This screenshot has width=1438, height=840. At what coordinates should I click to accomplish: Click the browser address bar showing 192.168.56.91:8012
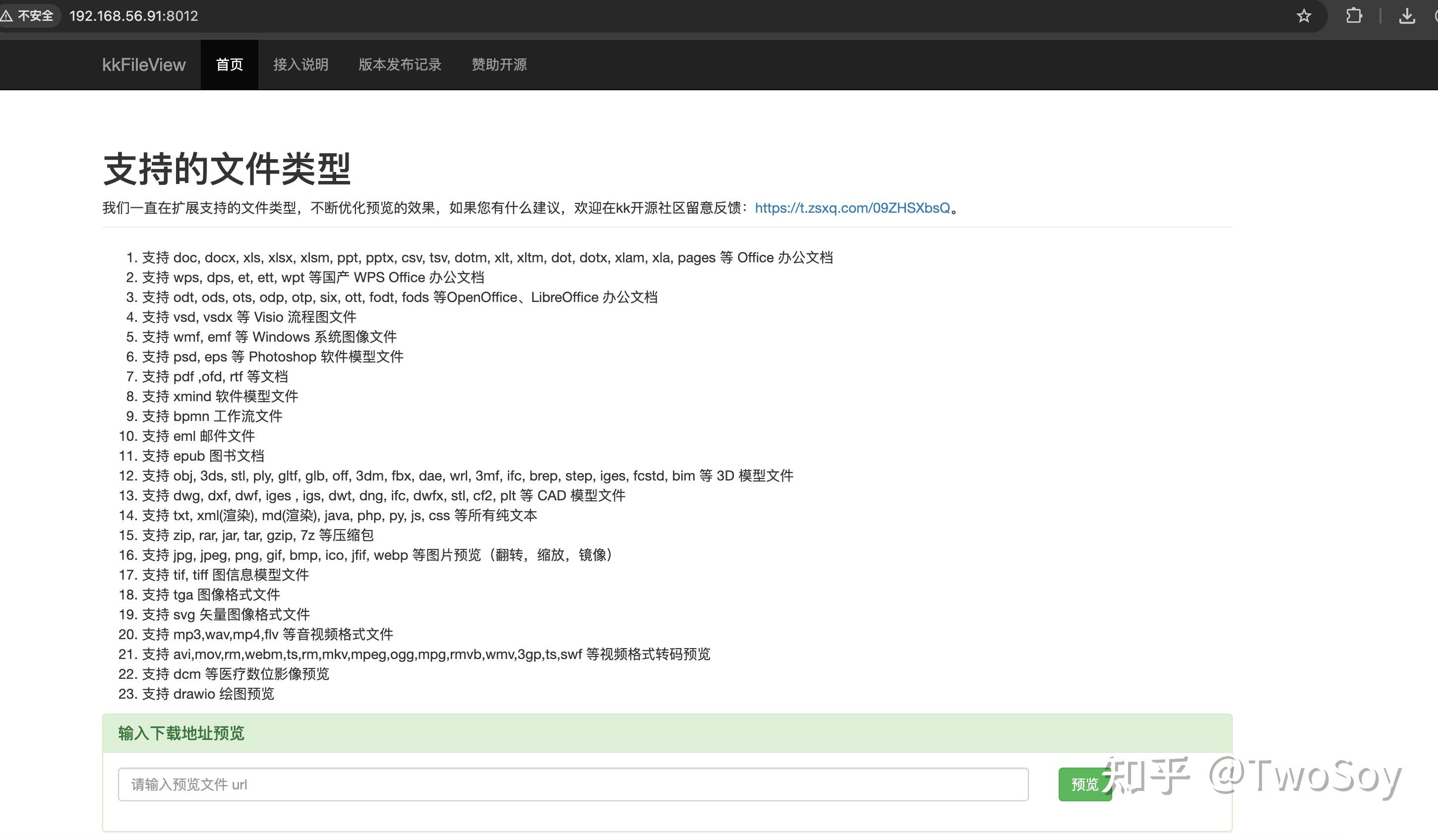point(133,15)
